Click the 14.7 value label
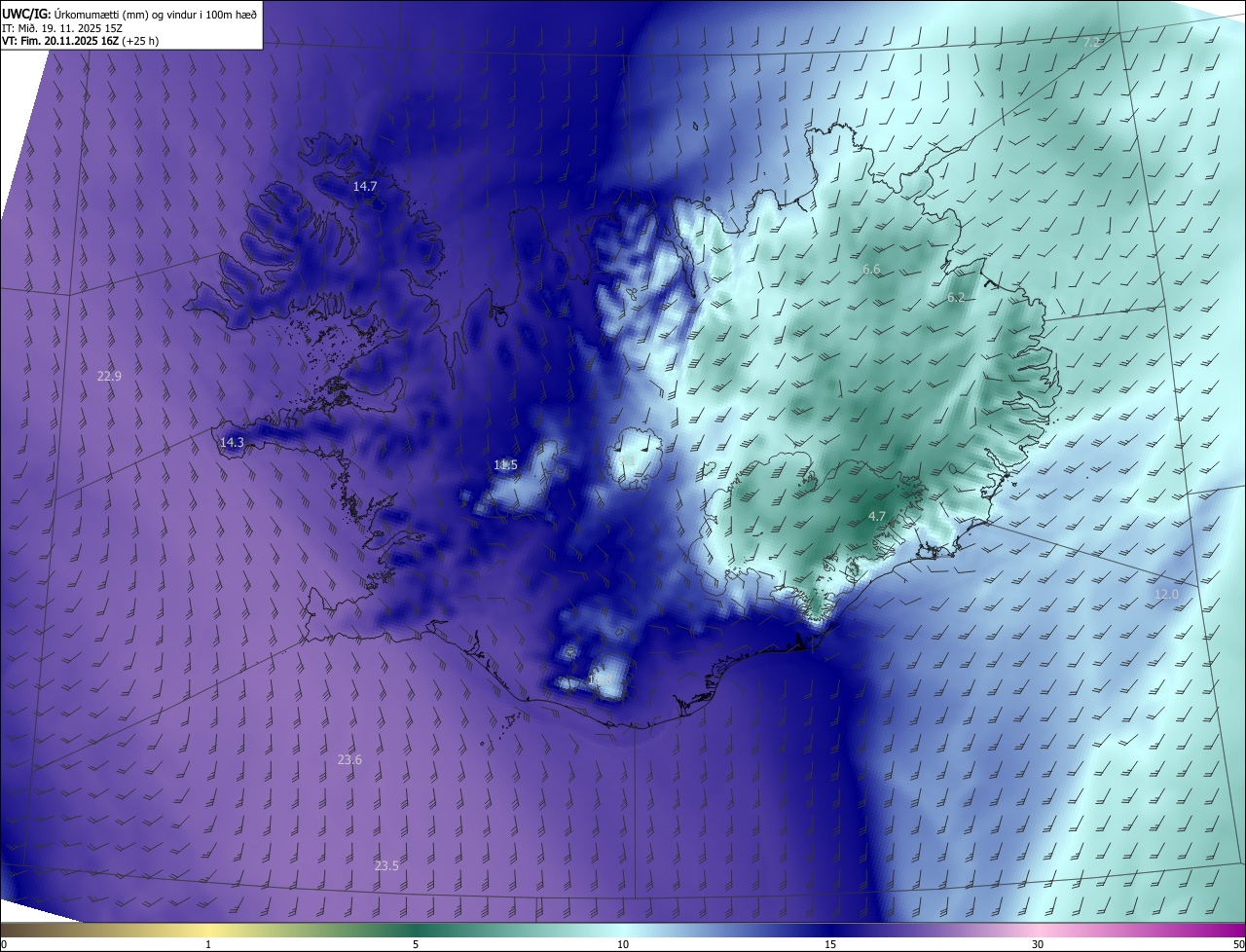The width and height of the screenshot is (1246, 952). 365,186
